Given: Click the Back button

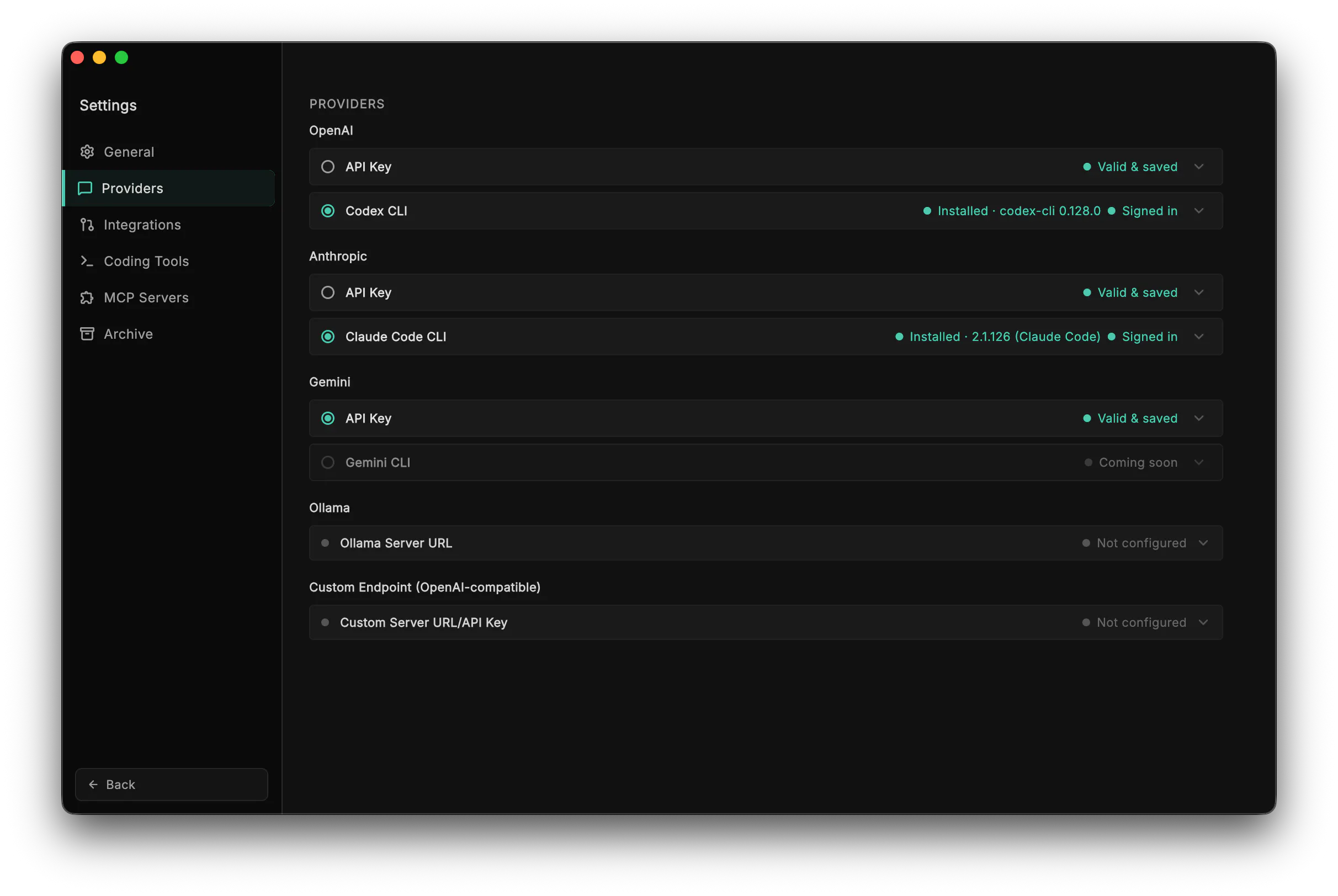Looking at the screenshot, I should [172, 785].
